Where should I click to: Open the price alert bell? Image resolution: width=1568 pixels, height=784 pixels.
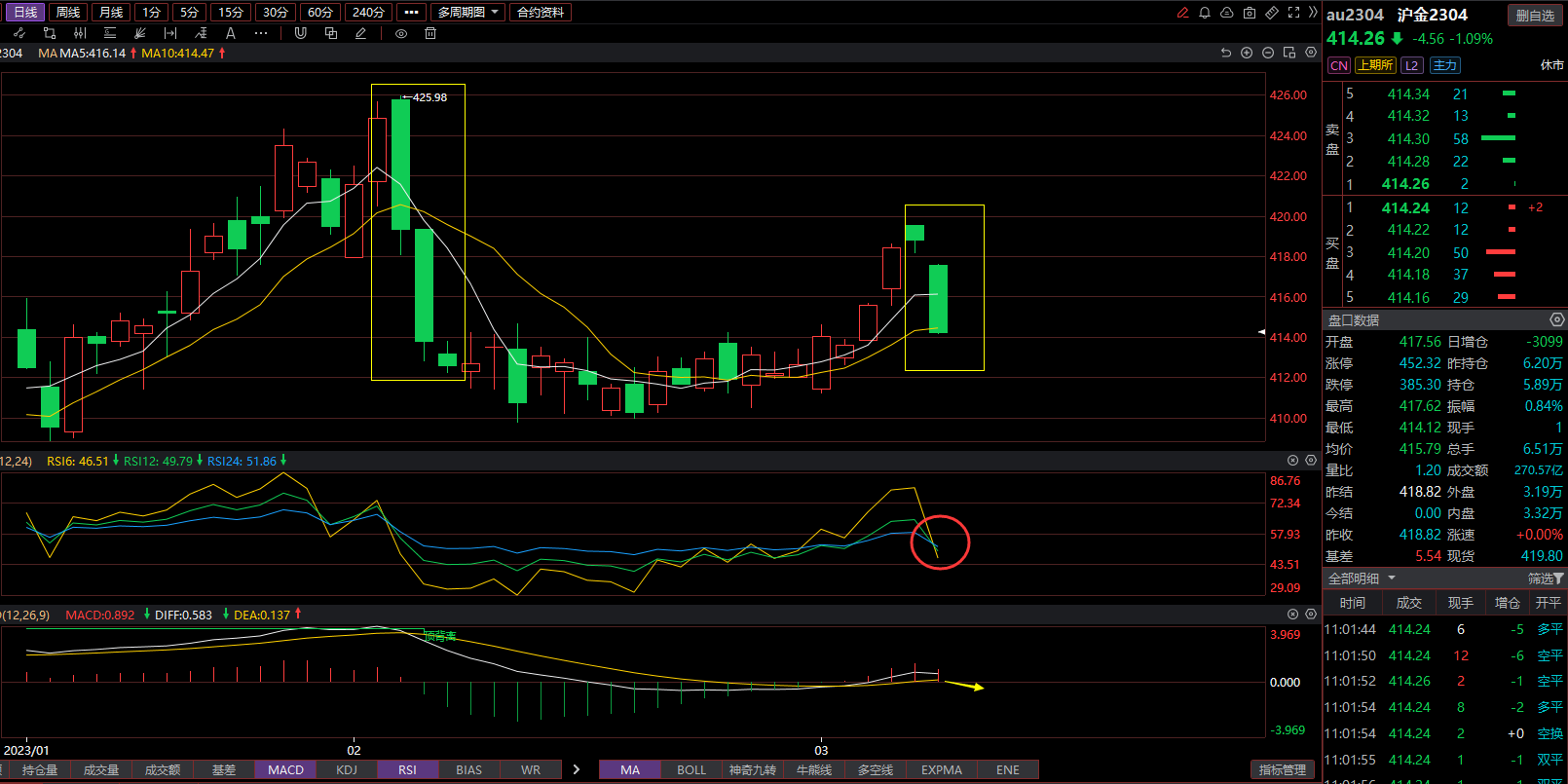click(x=1205, y=13)
